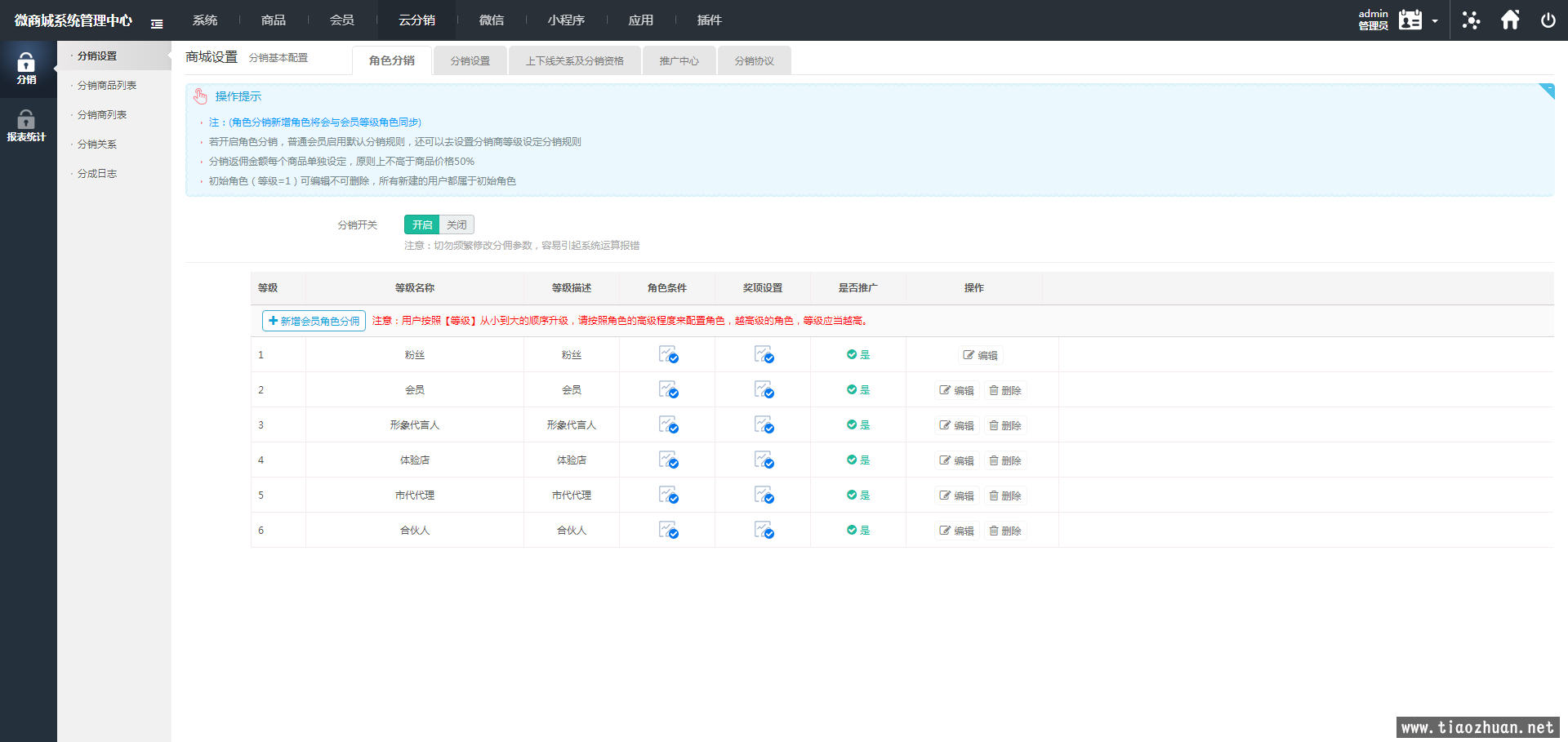Screen dimensions: 1568x742
Task: Open the 小程序 top menu
Action: 566,20
